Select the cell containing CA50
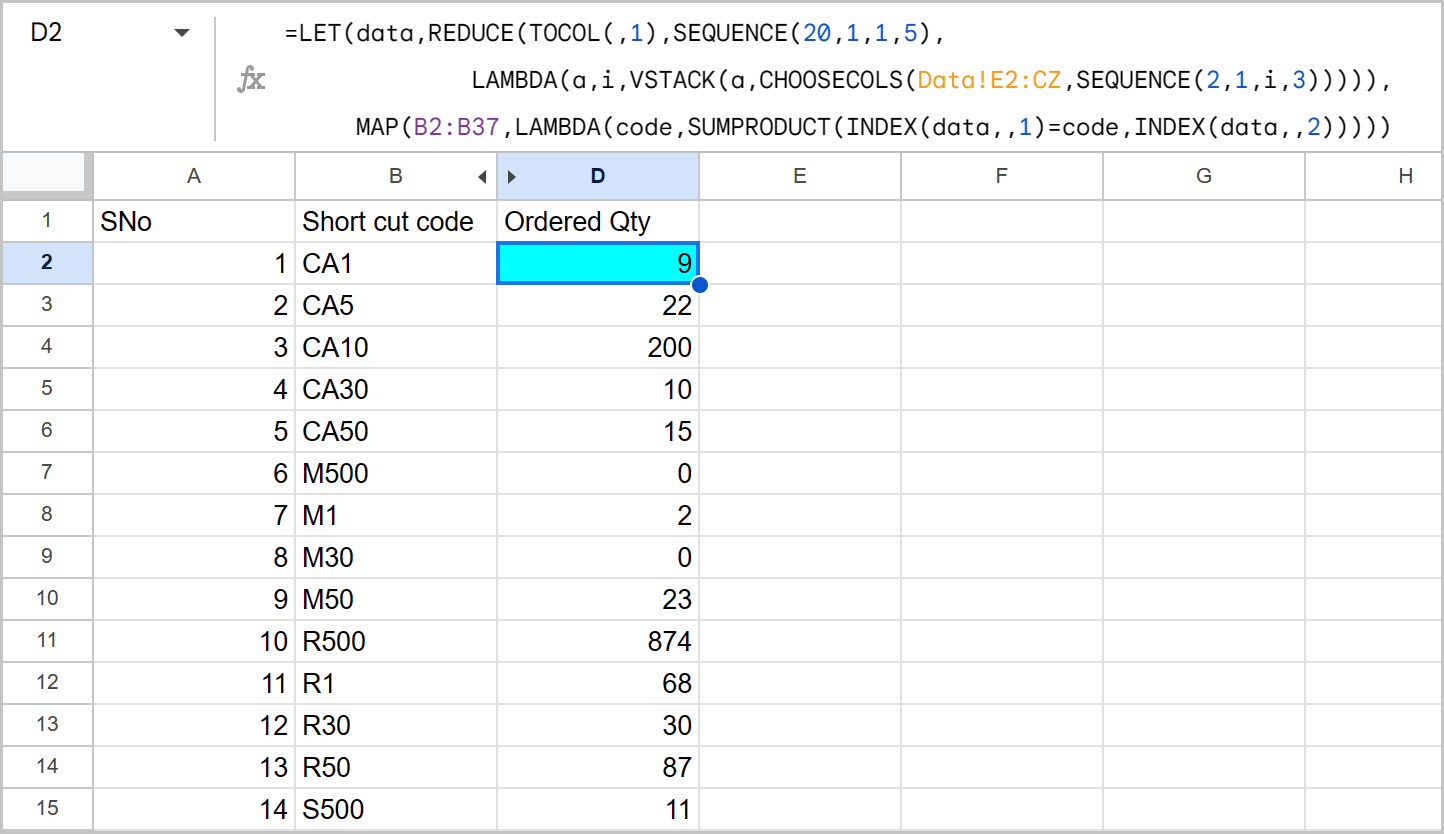The image size is (1444, 834). [396, 431]
